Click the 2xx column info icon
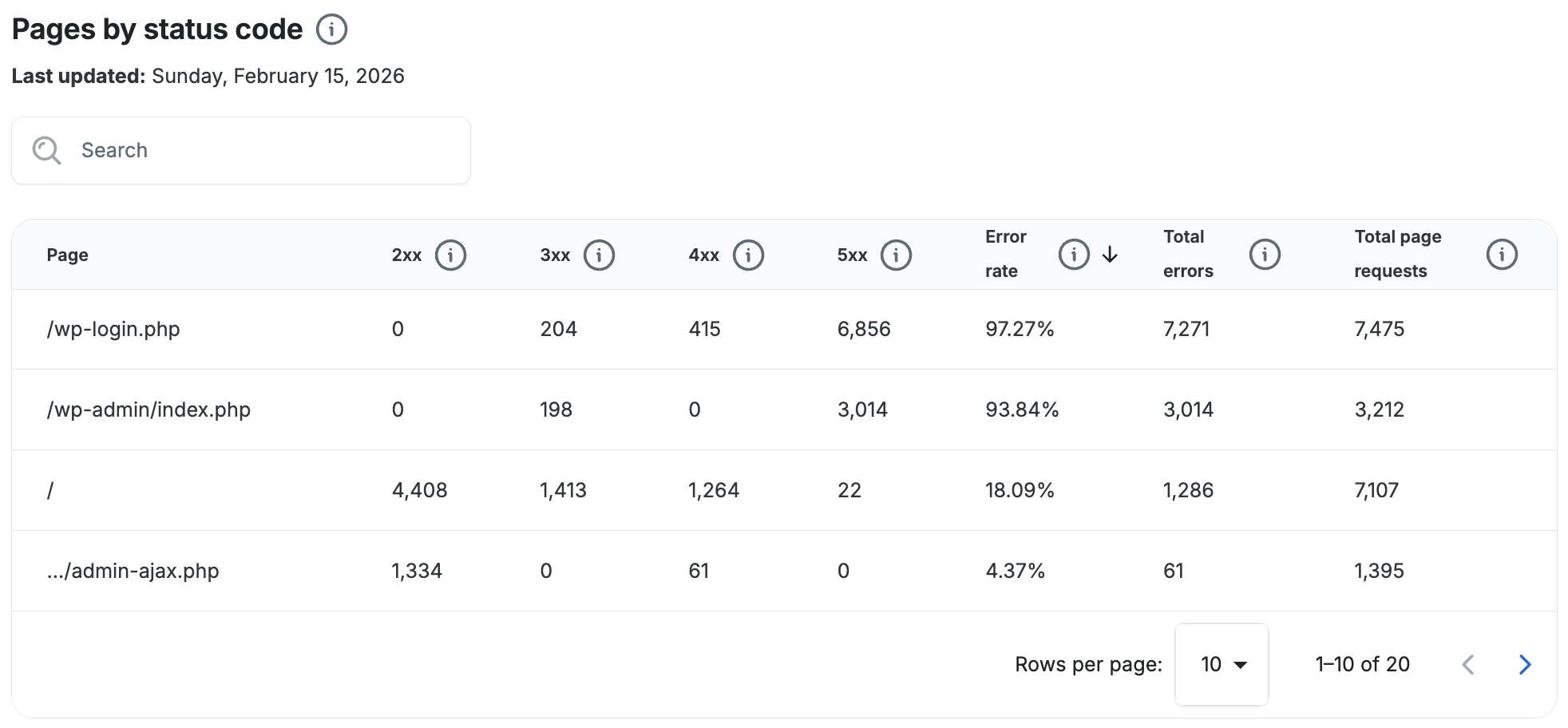The width and height of the screenshot is (1568, 728). (450, 255)
